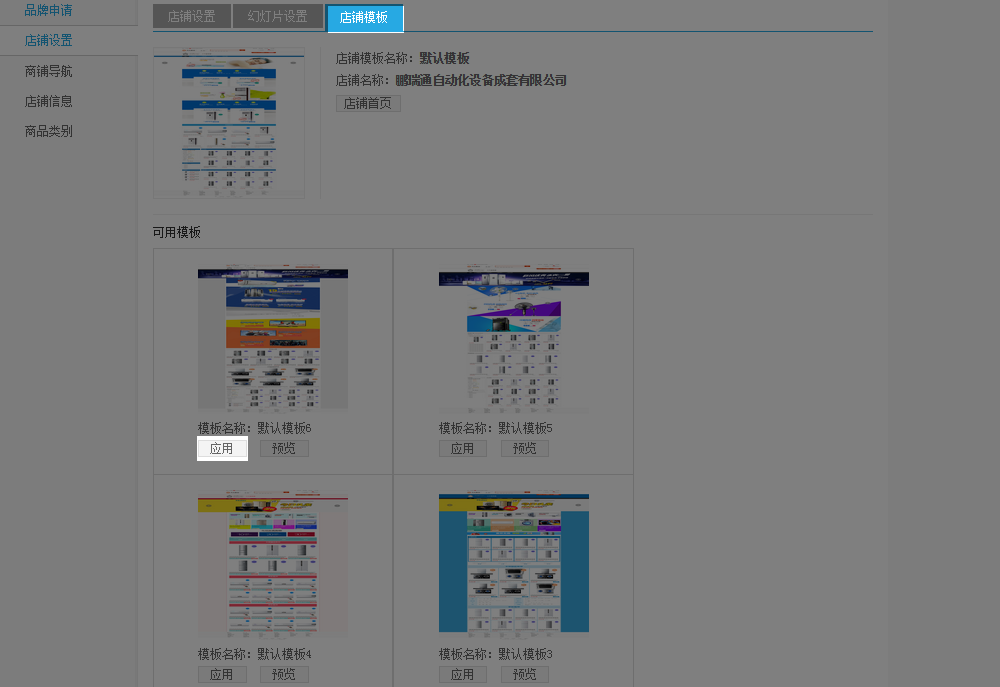Image resolution: width=1000 pixels, height=687 pixels.
Task: Preview 默认模板3 with its 预览 button
Action: [x=525, y=675]
